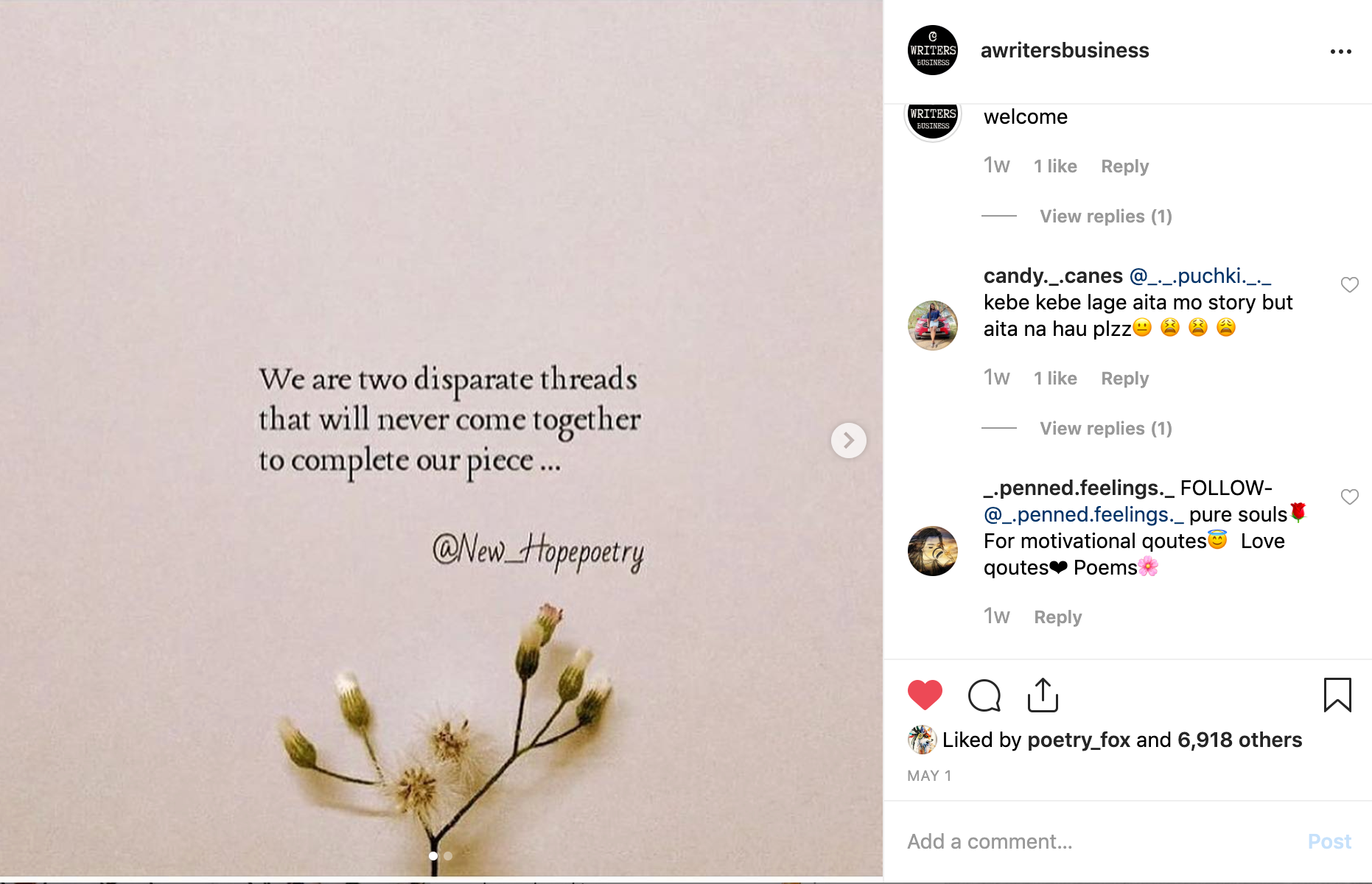Click the awritersbusiness username in the header
1372x884 pixels.
[x=1065, y=50]
